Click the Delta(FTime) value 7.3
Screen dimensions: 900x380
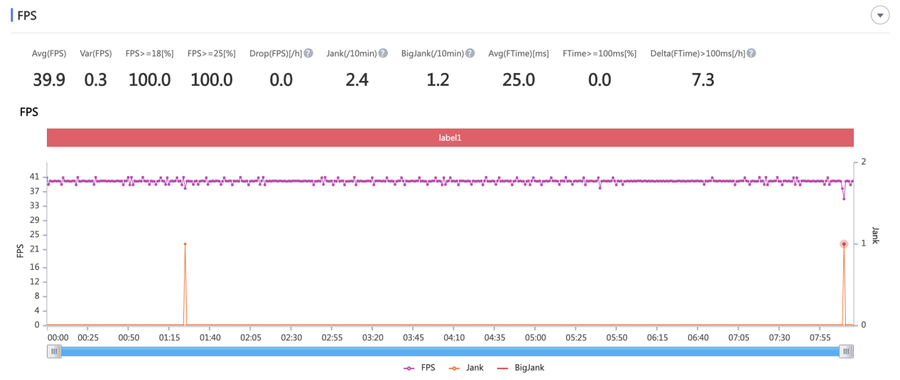tap(703, 80)
